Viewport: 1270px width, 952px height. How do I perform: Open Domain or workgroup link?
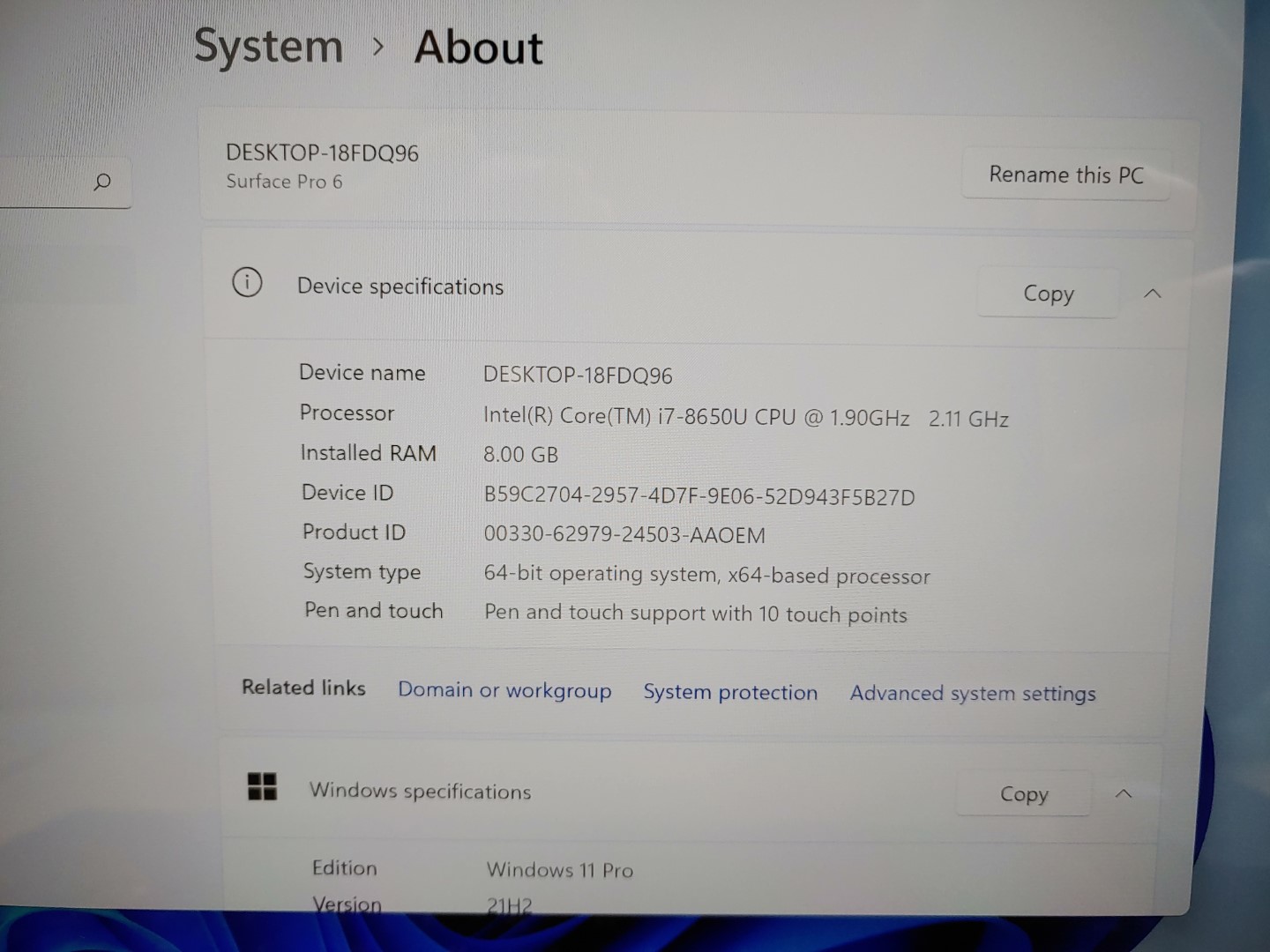pyautogui.click(x=504, y=689)
